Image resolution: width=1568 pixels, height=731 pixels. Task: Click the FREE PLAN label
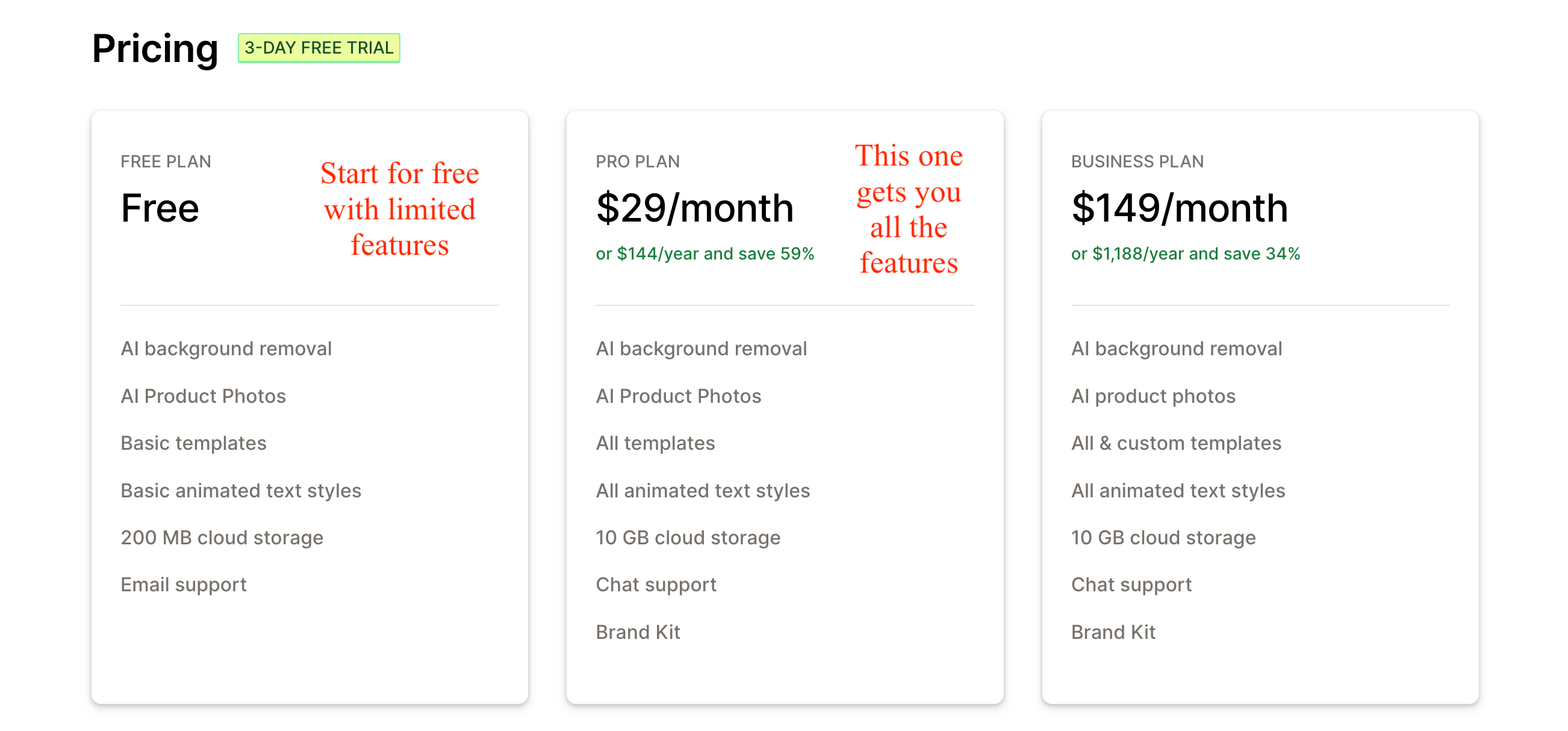[166, 161]
